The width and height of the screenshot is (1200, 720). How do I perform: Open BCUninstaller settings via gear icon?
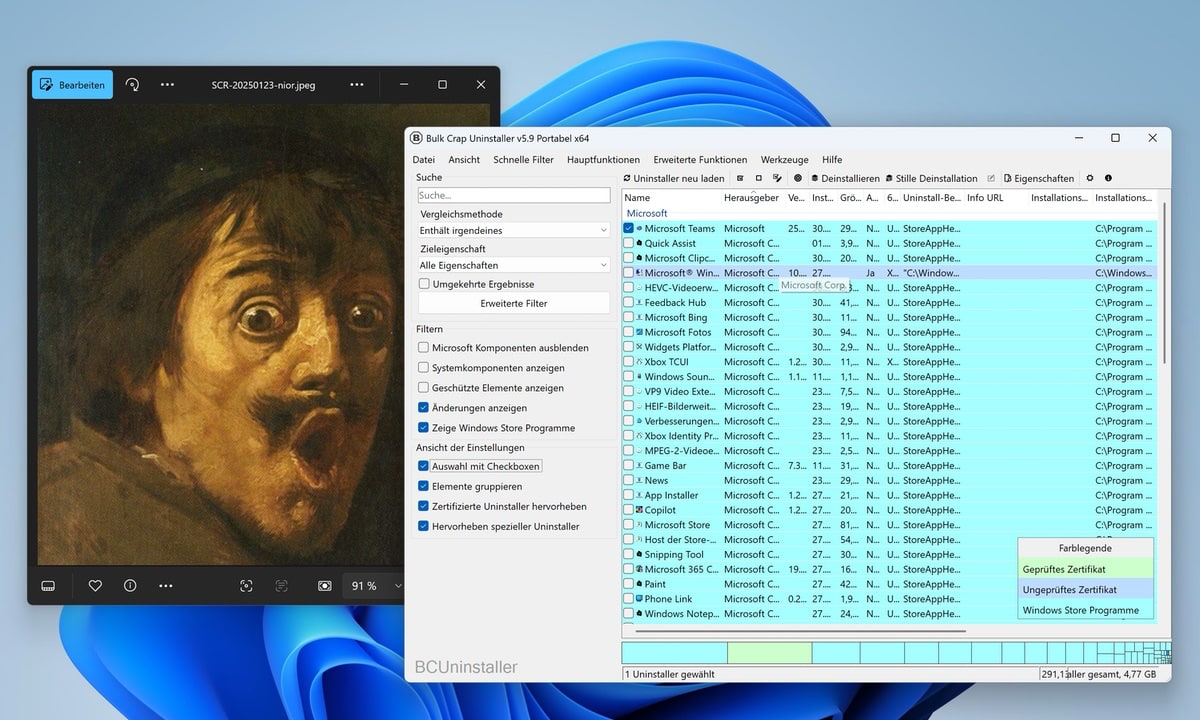pos(1089,178)
